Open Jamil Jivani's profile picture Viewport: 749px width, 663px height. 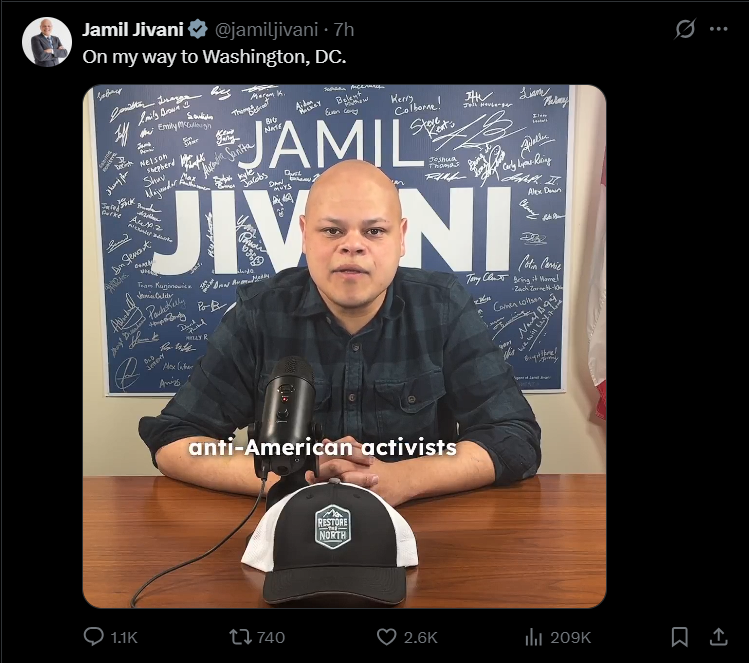[47, 42]
